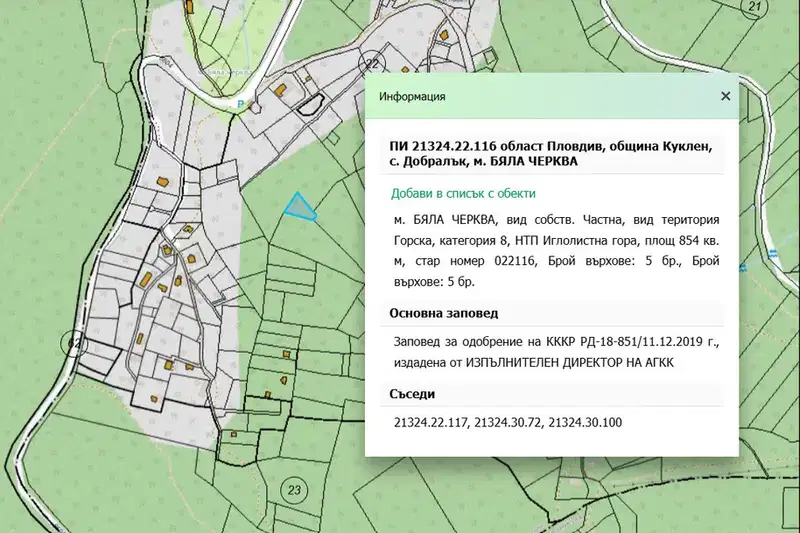
Task: Click the parcel description paragraph with площ 854
Action: 556,250
